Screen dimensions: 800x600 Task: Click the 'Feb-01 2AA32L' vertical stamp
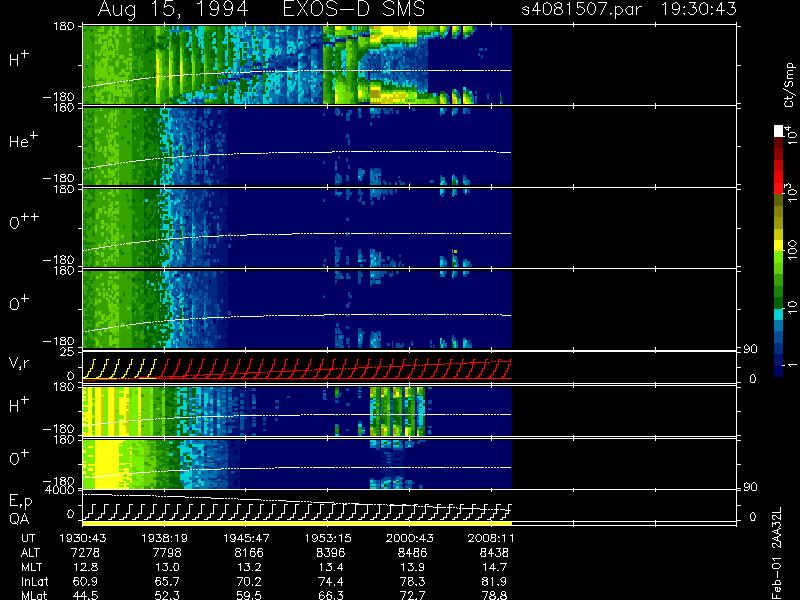[777, 553]
